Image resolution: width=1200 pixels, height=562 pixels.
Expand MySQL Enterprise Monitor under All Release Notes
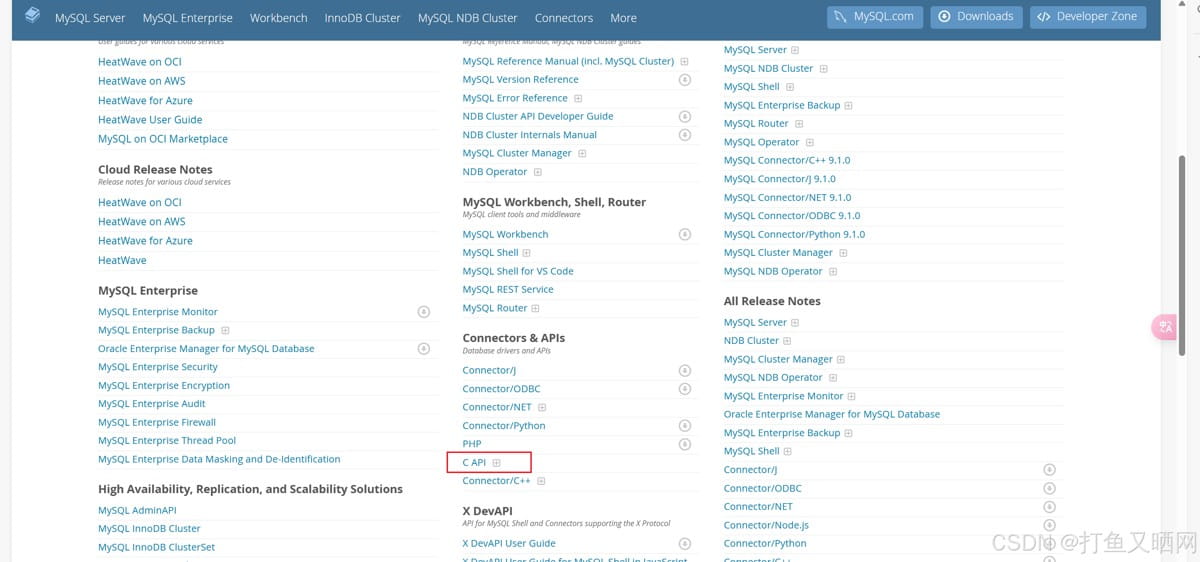tap(854, 396)
